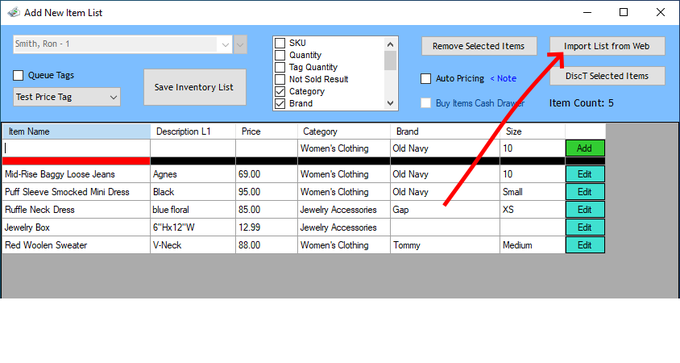
Task: Click column list scroll down arrow
Action: (390, 103)
